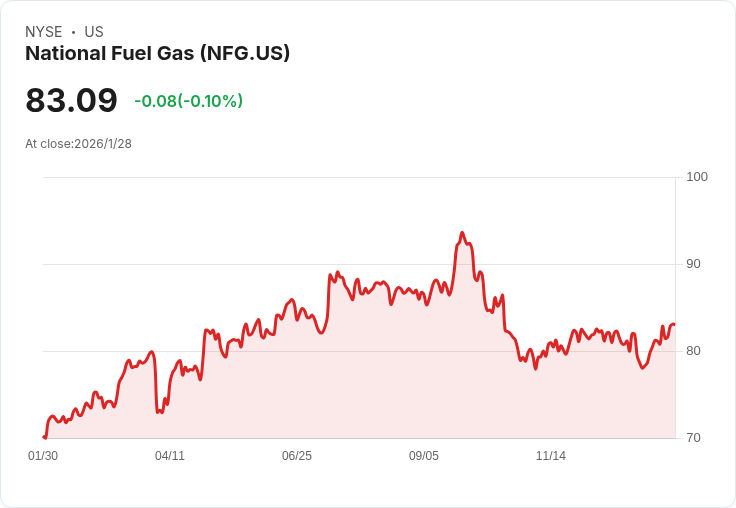736x508 pixels.
Task: Select the 100 y-axis label
Action: 697,177
